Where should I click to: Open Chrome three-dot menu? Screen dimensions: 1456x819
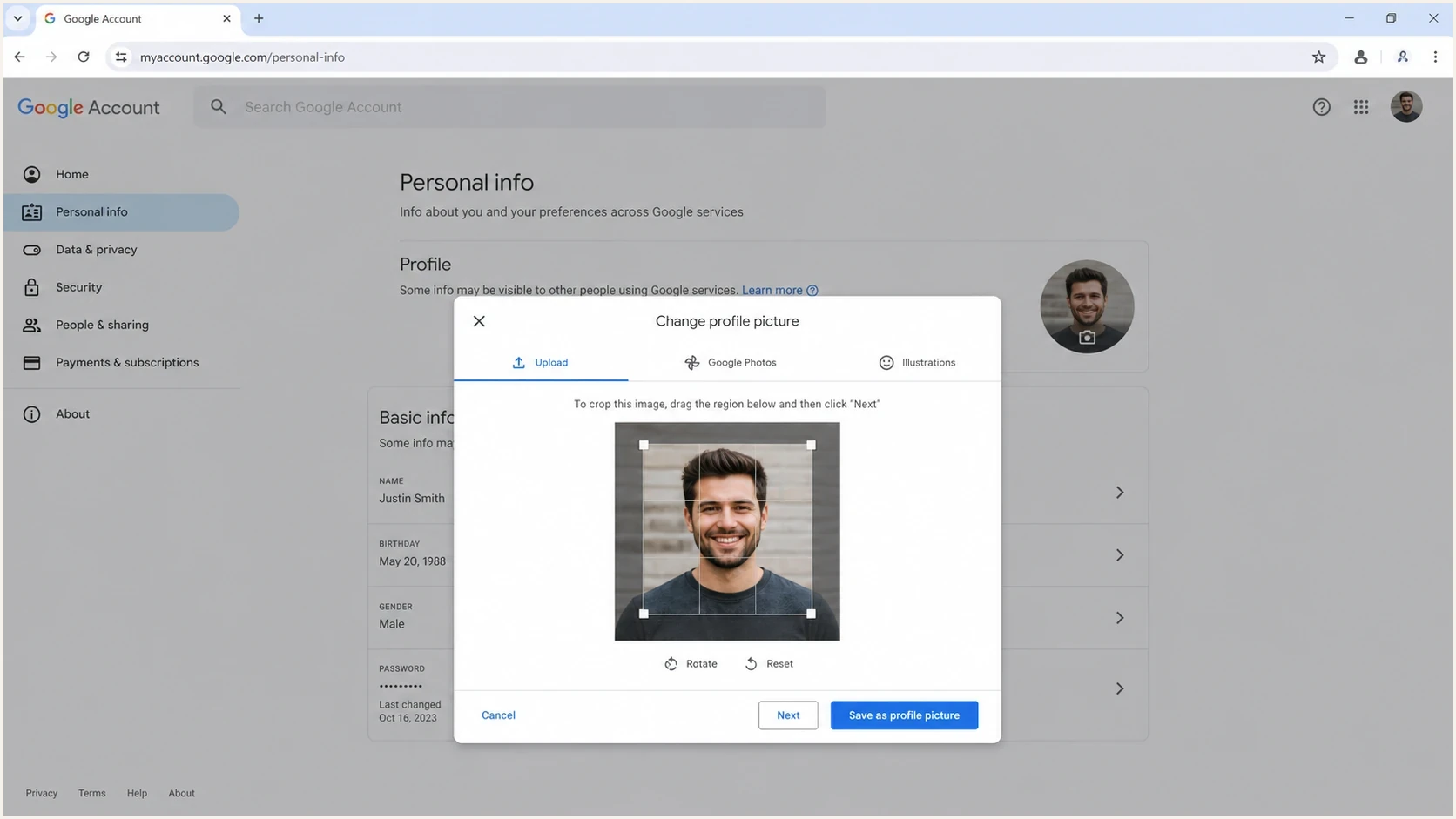[x=1435, y=57]
